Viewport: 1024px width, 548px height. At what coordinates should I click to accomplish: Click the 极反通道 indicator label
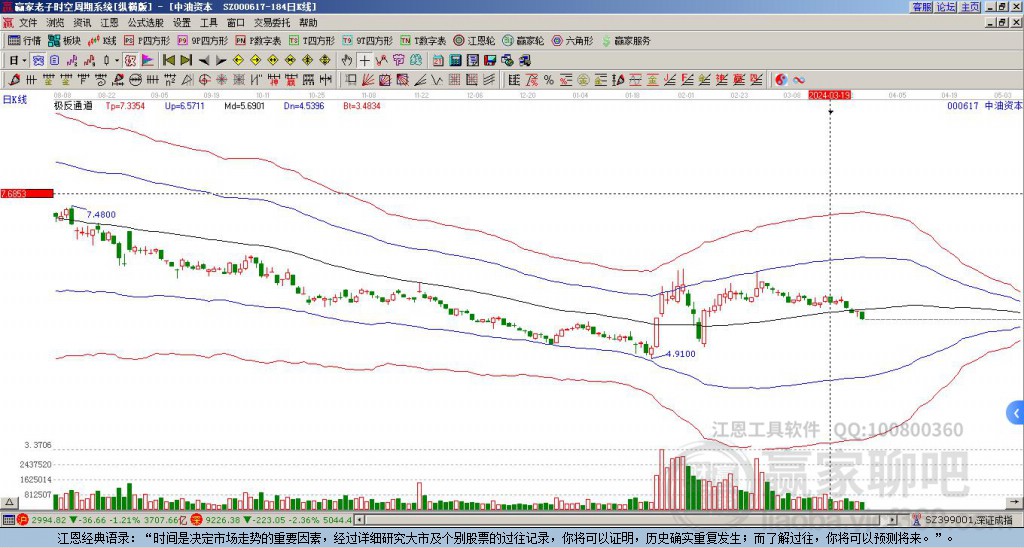coord(73,105)
